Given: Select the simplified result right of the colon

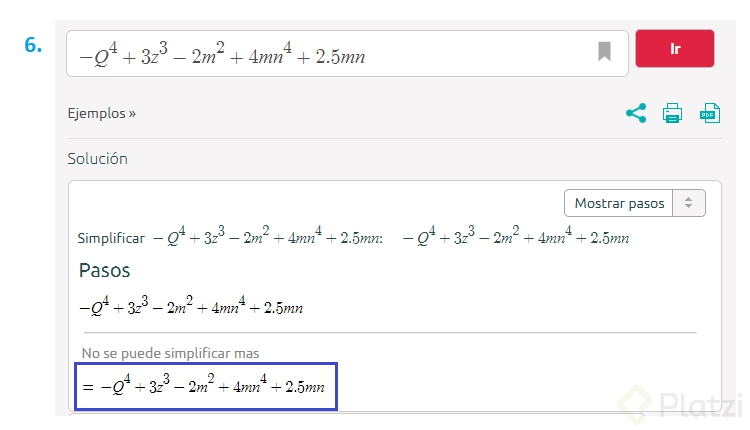Looking at the screenshot, I should 516,235.
